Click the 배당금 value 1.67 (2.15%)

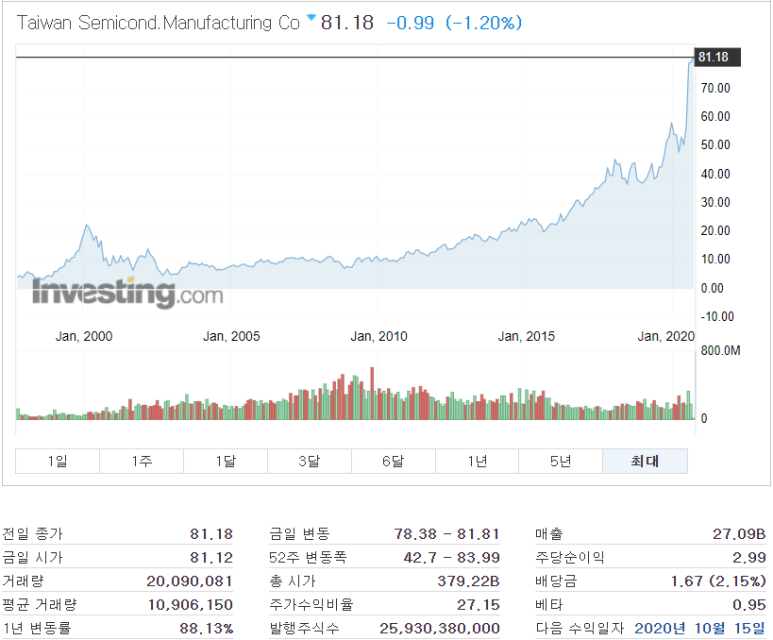click(x=718, y=581)
